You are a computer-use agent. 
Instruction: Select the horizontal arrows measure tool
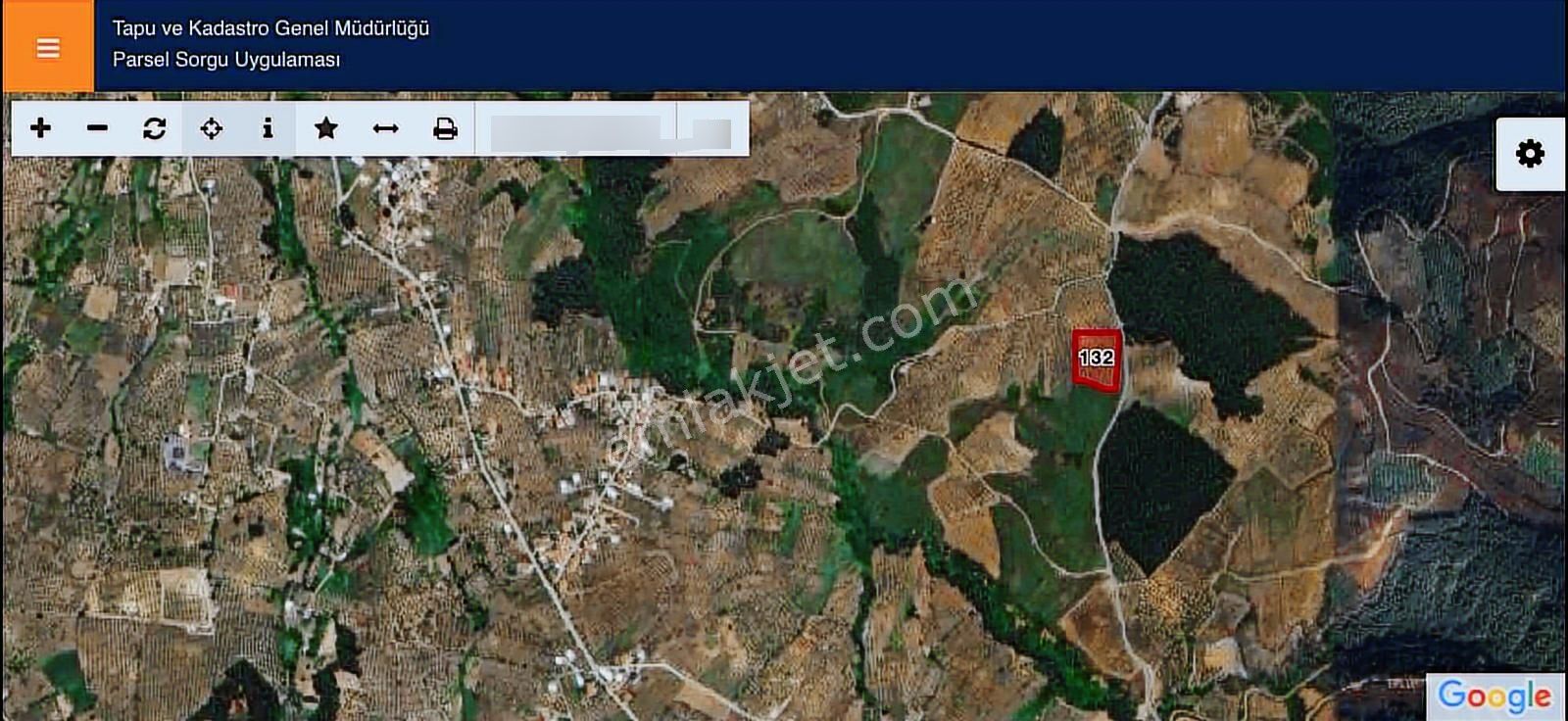(x=385, y=128)
